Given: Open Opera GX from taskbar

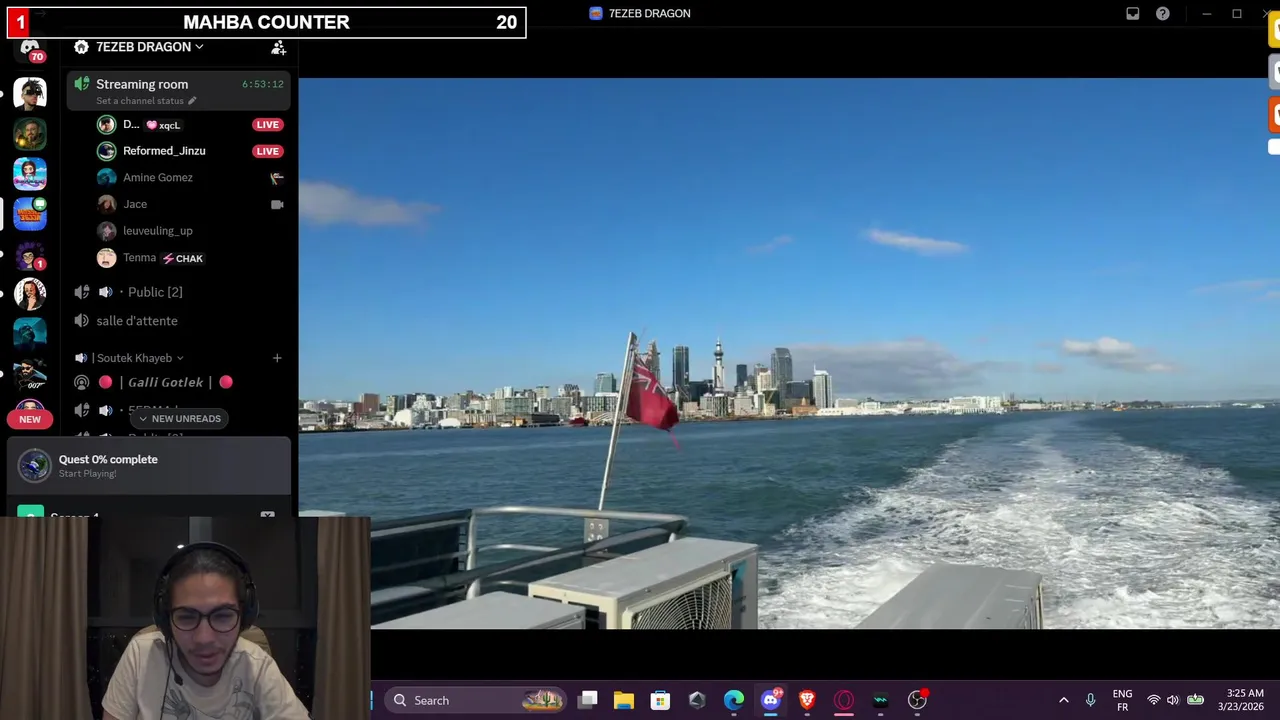Looking at the screenshot, I should [844, 700].
